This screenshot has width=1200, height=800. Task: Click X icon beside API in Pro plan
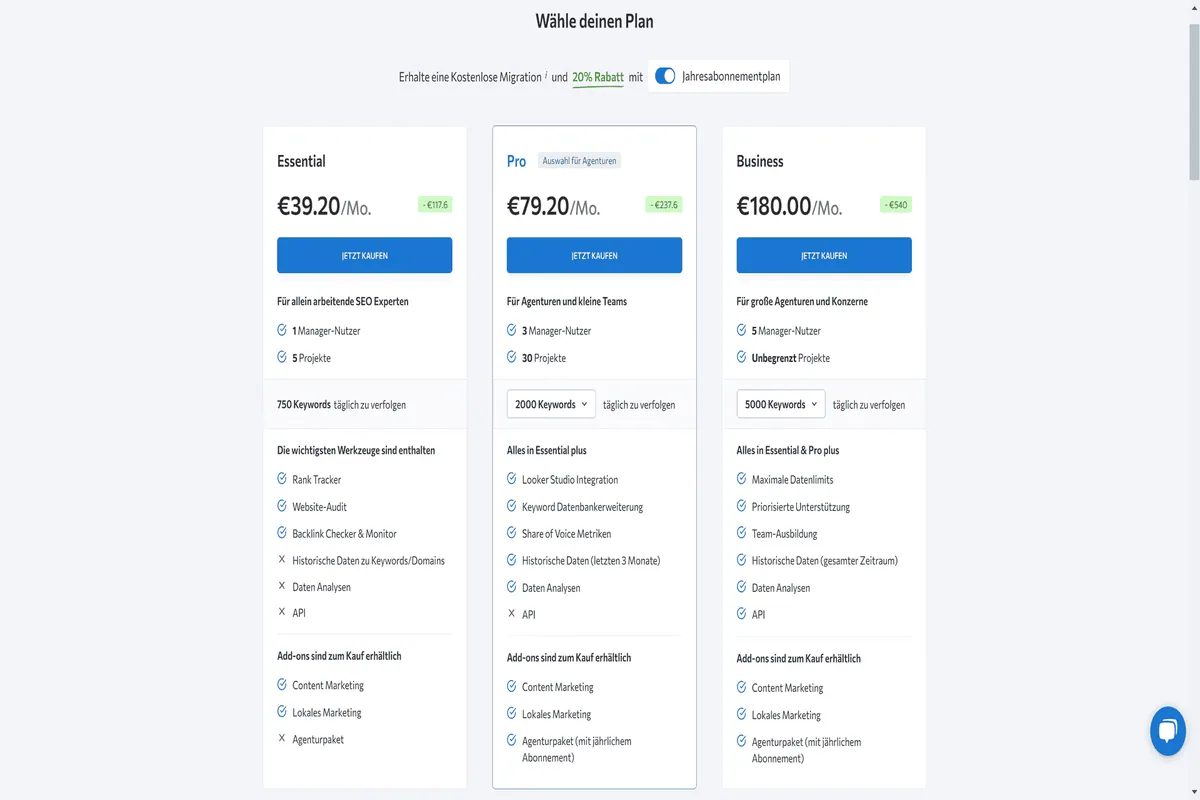coord(512,614)
